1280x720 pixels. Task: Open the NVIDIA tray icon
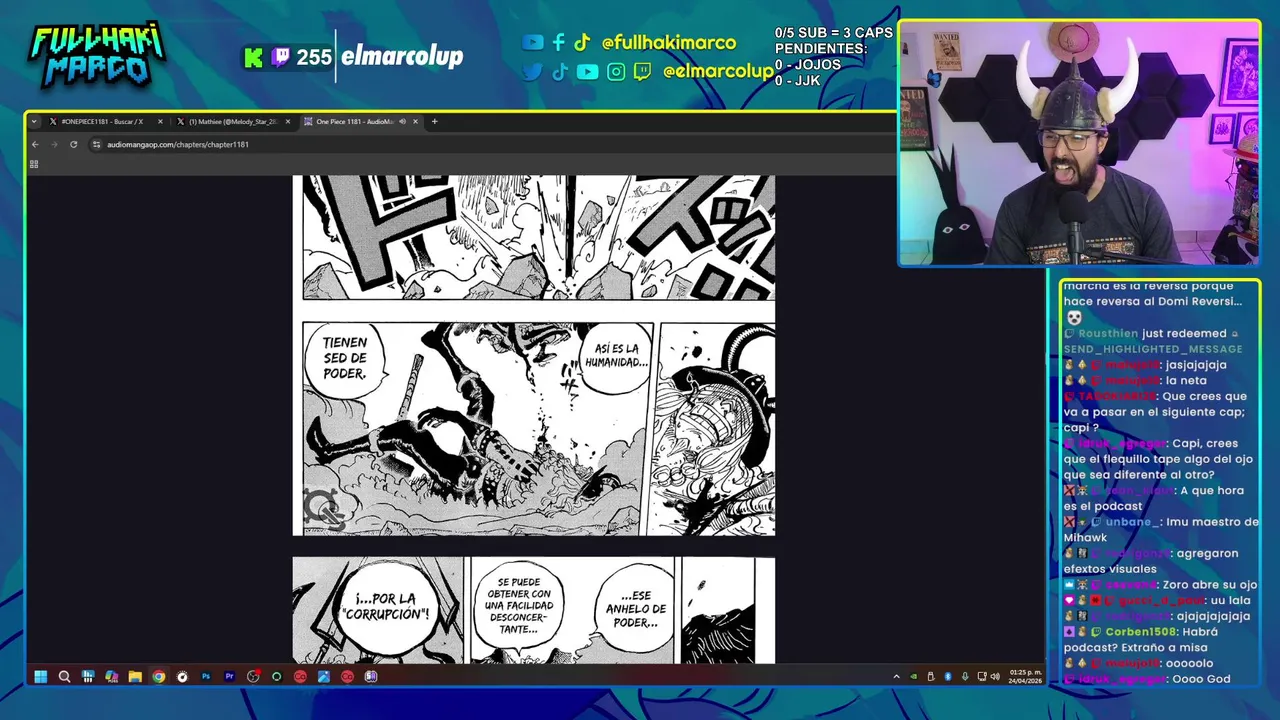(914, 677)
